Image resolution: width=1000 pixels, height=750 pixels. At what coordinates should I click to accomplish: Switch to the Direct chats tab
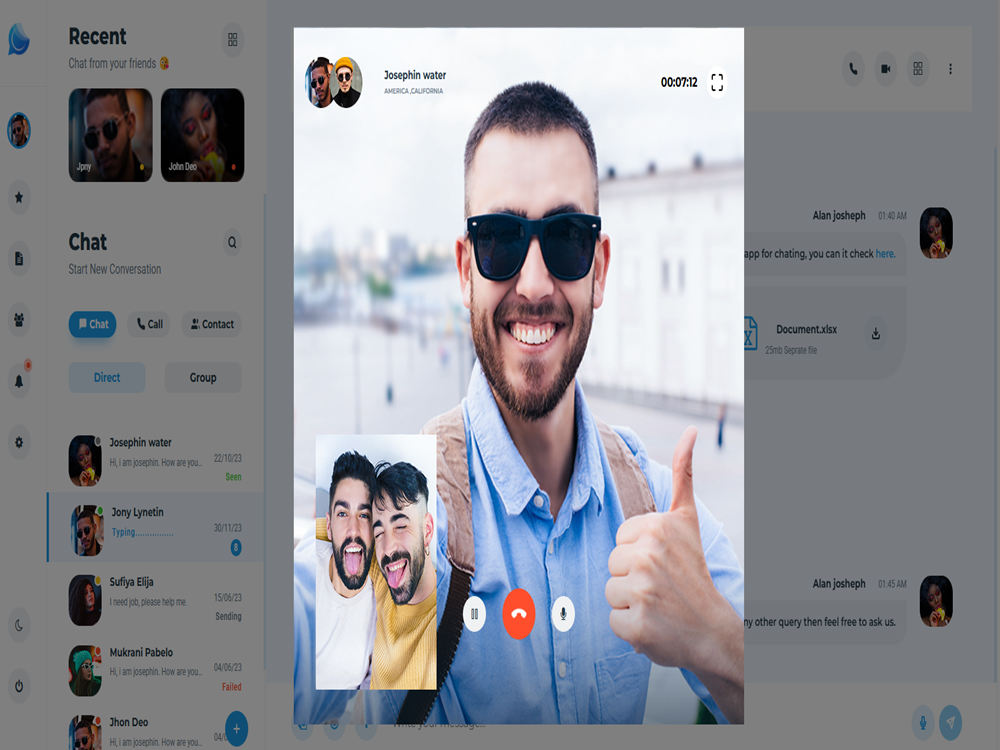point(107,378)
